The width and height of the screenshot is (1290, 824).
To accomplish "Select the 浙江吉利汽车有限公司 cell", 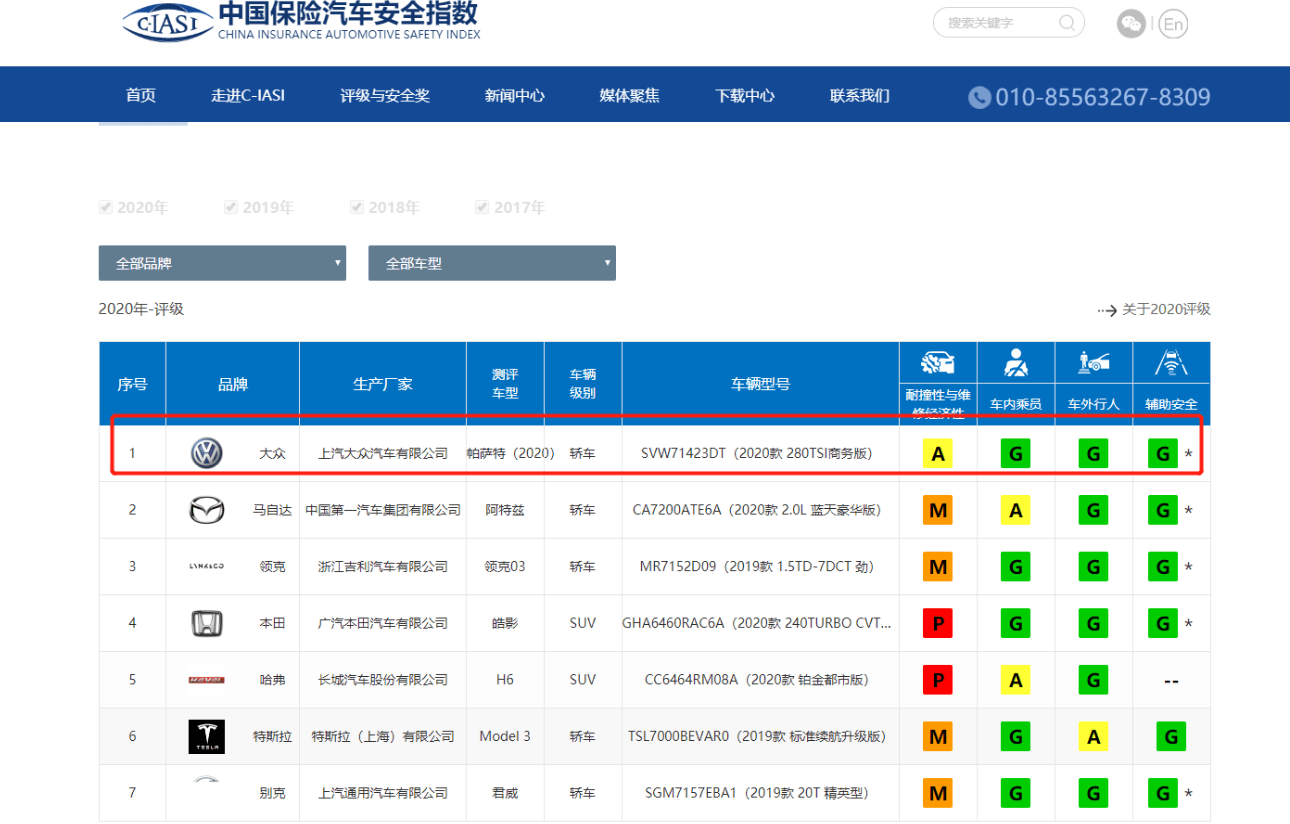I will (x=383, y=566).
